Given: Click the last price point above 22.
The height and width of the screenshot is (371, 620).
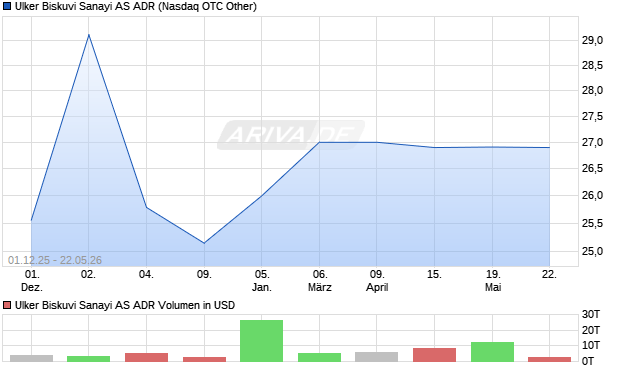Looking at the screenshot, I should (x=549, y=148).
